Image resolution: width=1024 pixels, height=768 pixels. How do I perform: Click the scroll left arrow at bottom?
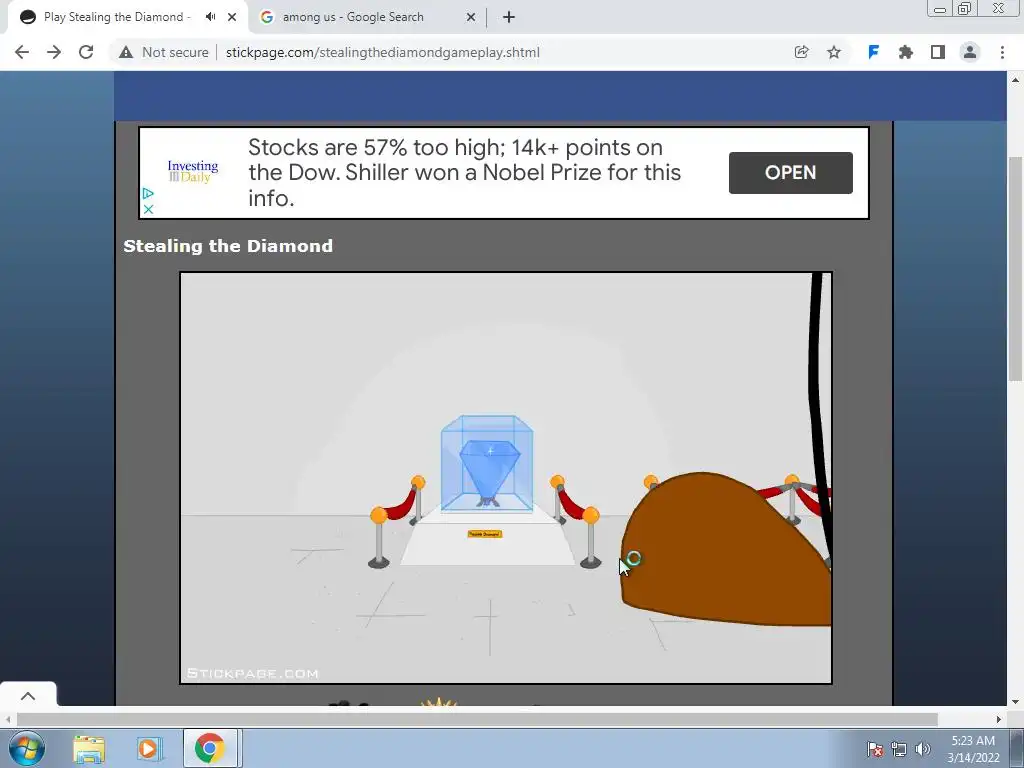7,719
